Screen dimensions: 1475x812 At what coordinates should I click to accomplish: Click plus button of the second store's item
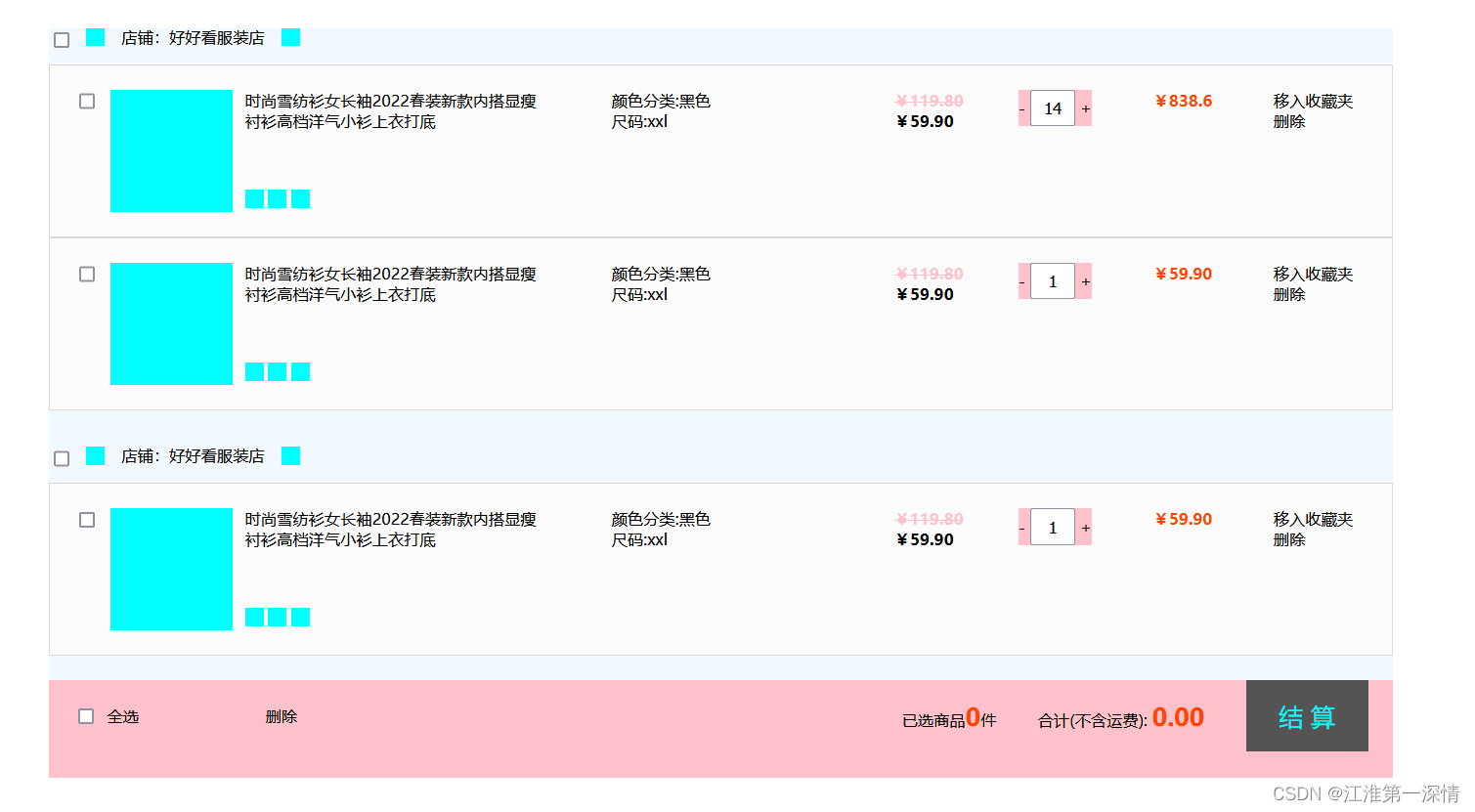tap(1085, 527)
